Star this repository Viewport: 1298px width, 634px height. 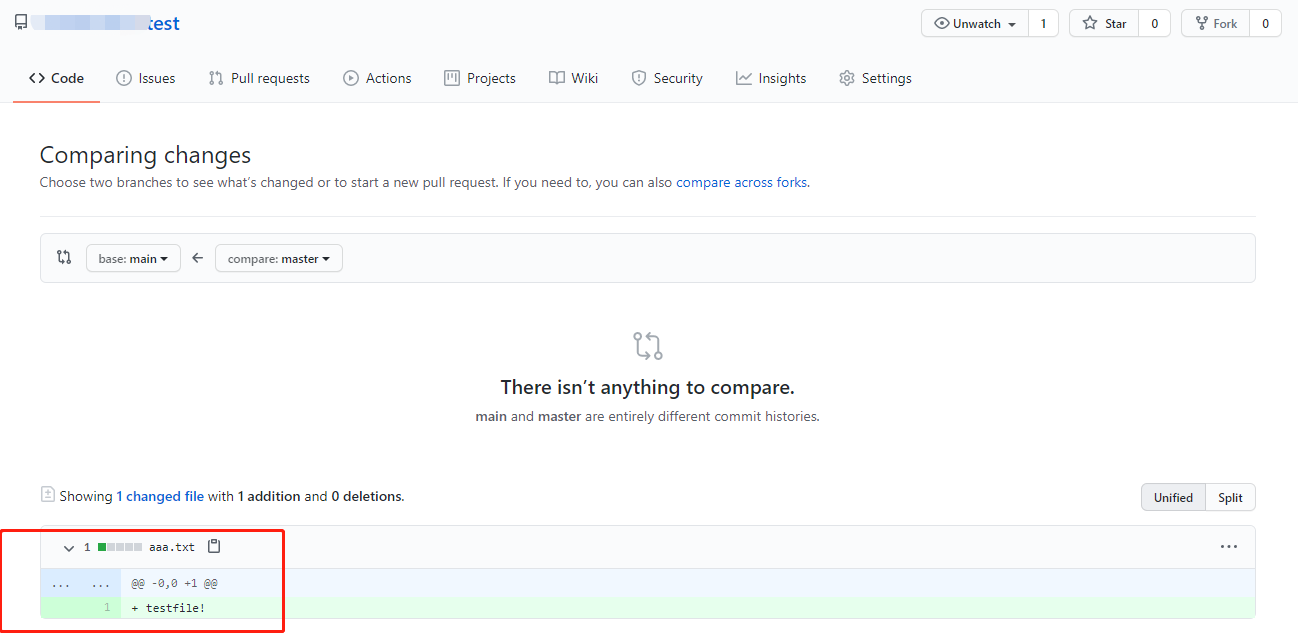coord(1104,24)
